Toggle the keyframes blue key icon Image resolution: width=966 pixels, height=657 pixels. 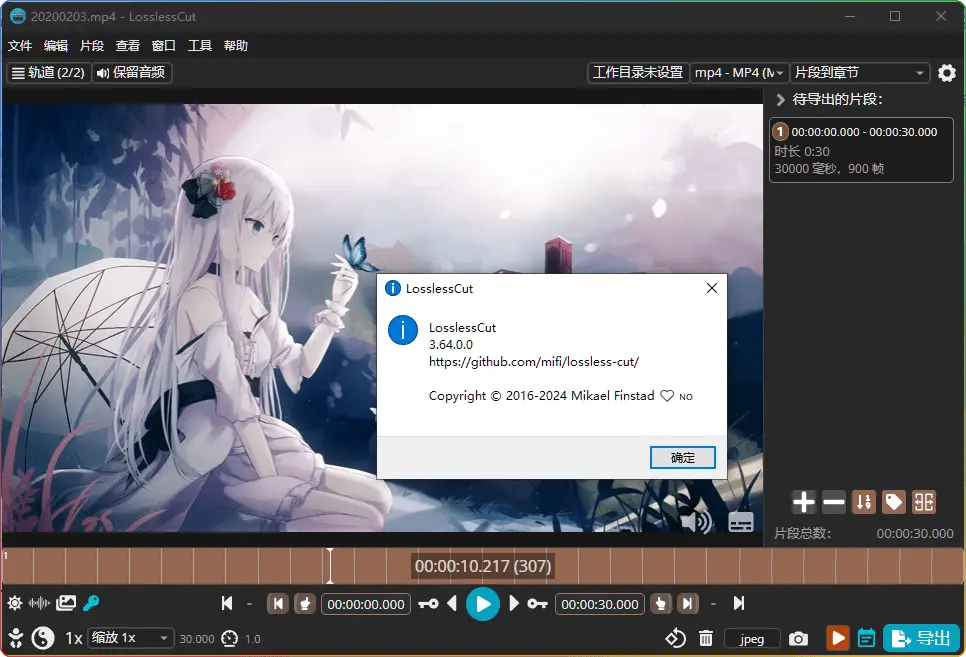[91, 603]
